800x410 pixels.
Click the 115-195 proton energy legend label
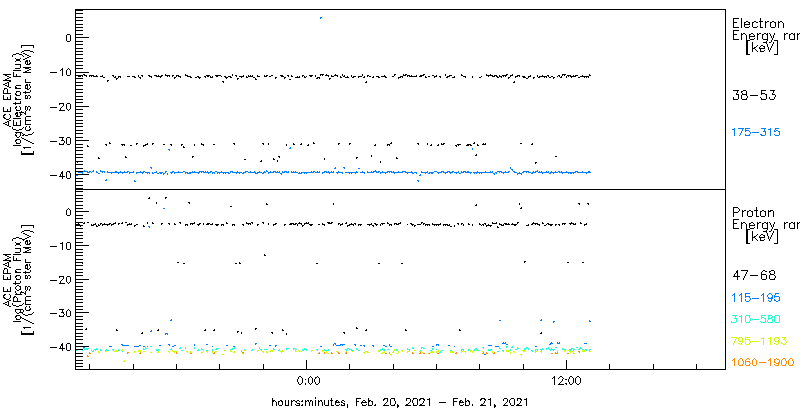[756, 298]
